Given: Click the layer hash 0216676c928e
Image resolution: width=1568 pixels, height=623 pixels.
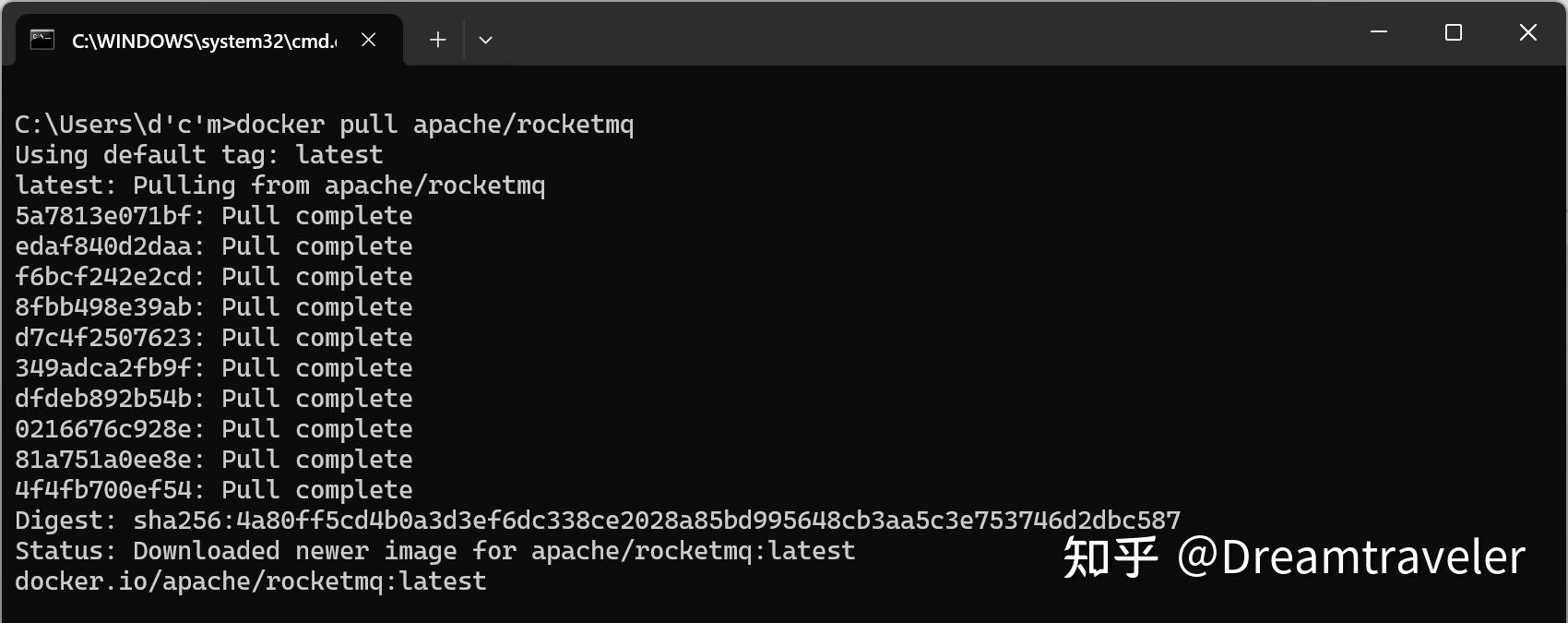Looking at the screenshot, I should click(101, 428).
